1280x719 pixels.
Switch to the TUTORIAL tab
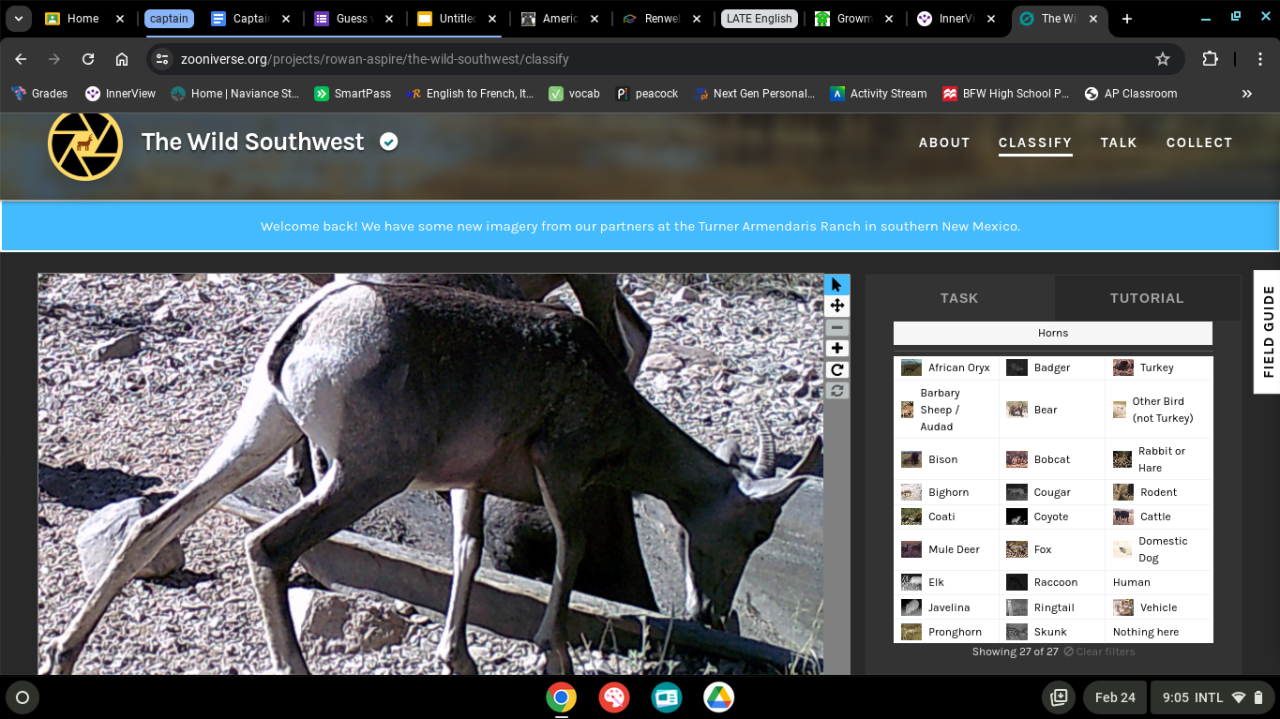click(1147, 298)
